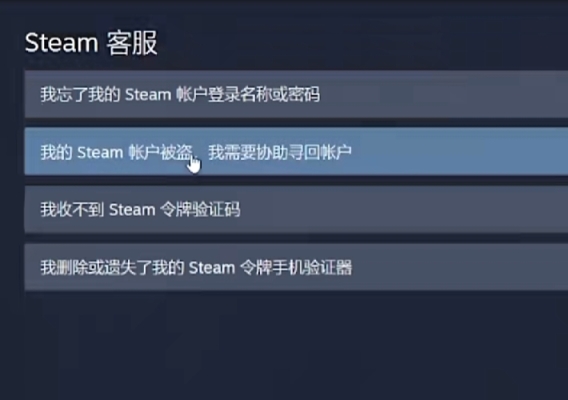The image size is (568, 400).
Task: Click 我收不到 at start of third option
Action: 72,209
